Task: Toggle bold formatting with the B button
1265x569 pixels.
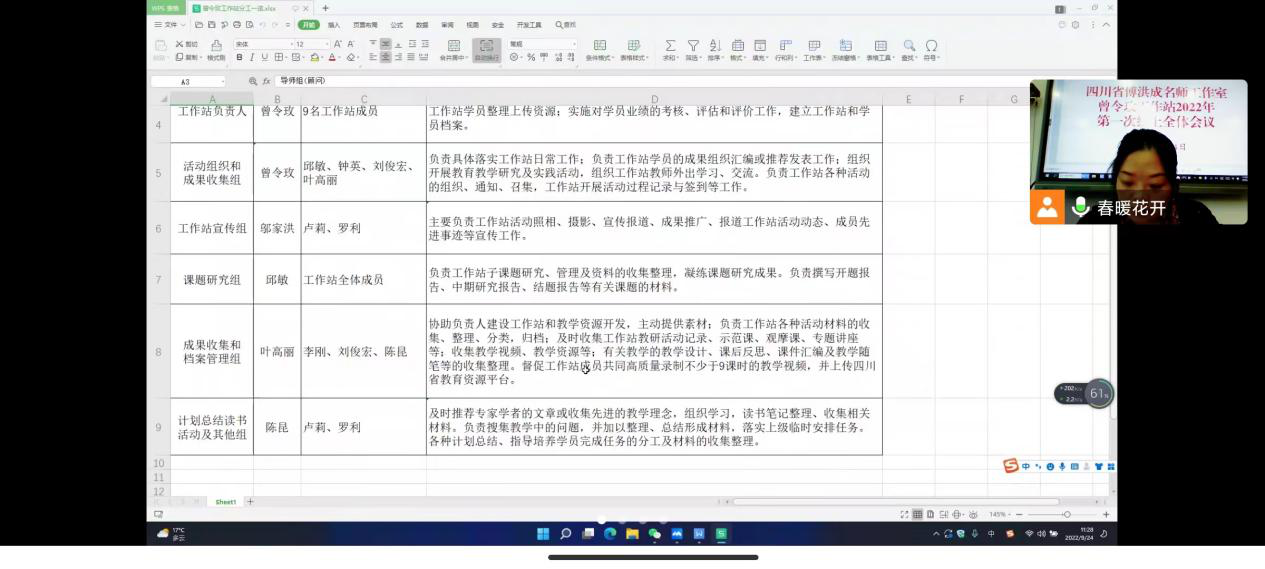Action: [x=239, y=57]
